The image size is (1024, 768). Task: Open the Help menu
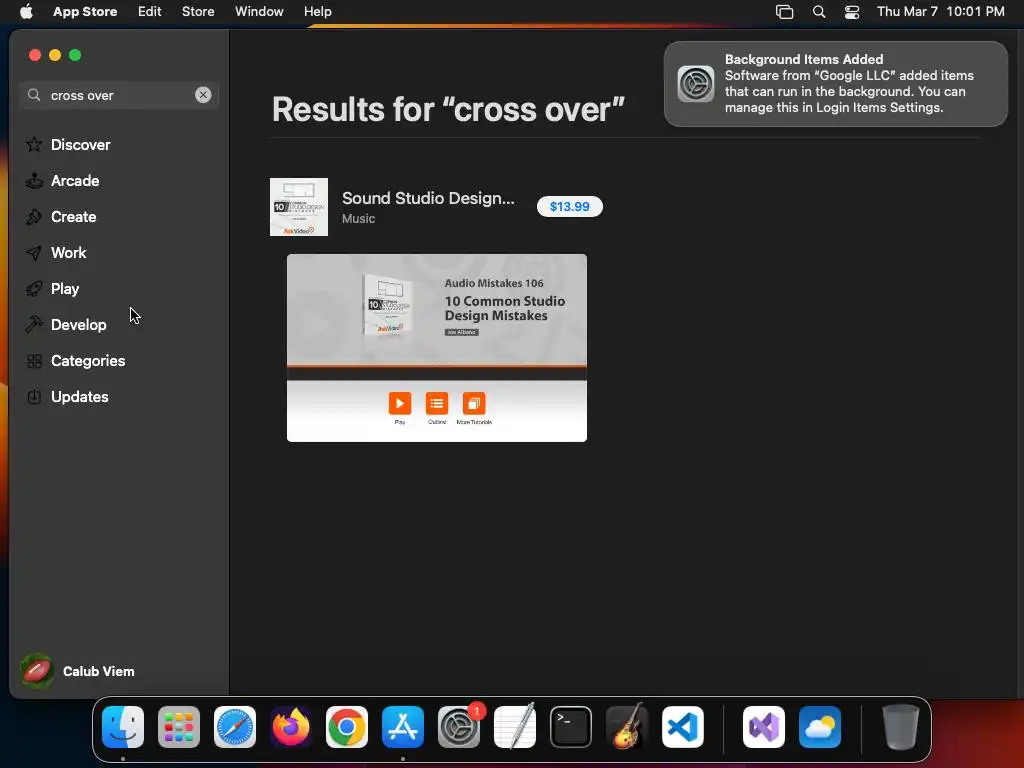(x=317, y=12)
